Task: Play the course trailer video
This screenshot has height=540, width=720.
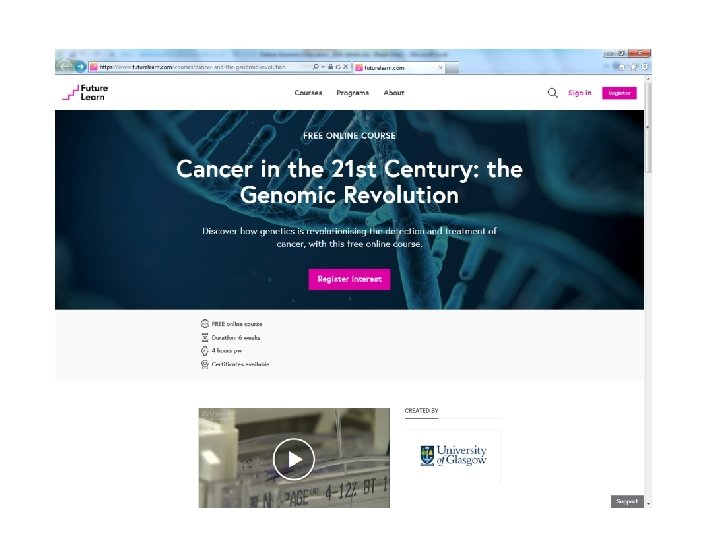Action: [294, 459]
